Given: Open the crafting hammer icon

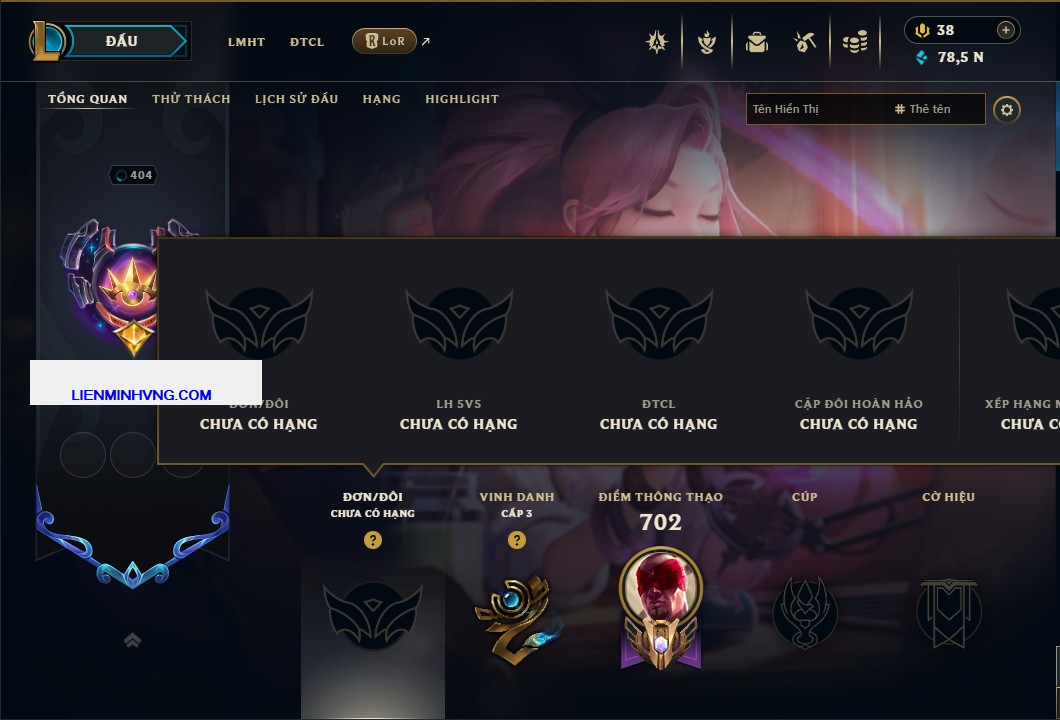Looking at the screenshot, I should pyautogui.click(x=804, y=43).
